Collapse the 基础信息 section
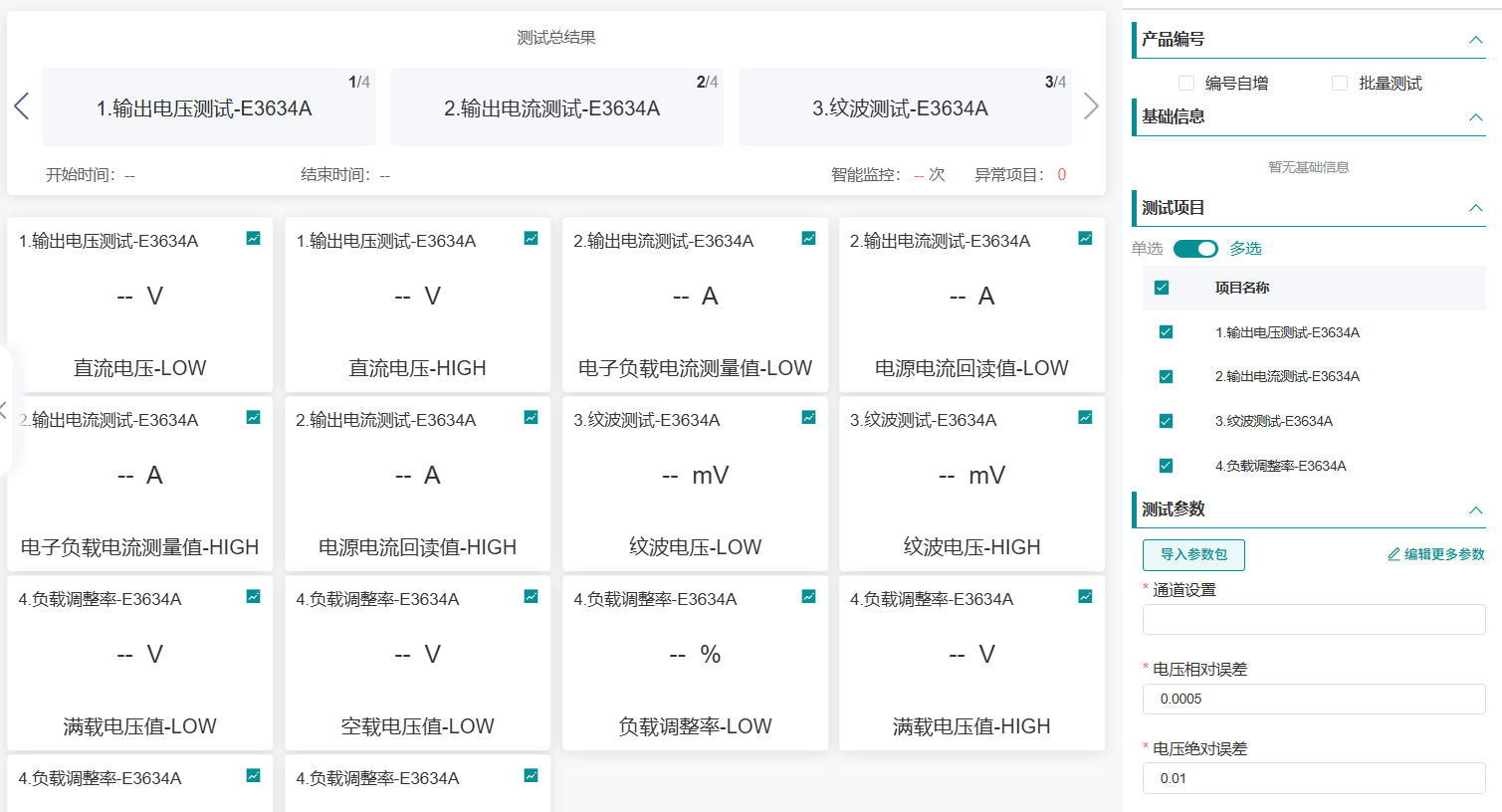Image resolution: width=1502 pixels, height=812 pixels. coord(1476,117)
